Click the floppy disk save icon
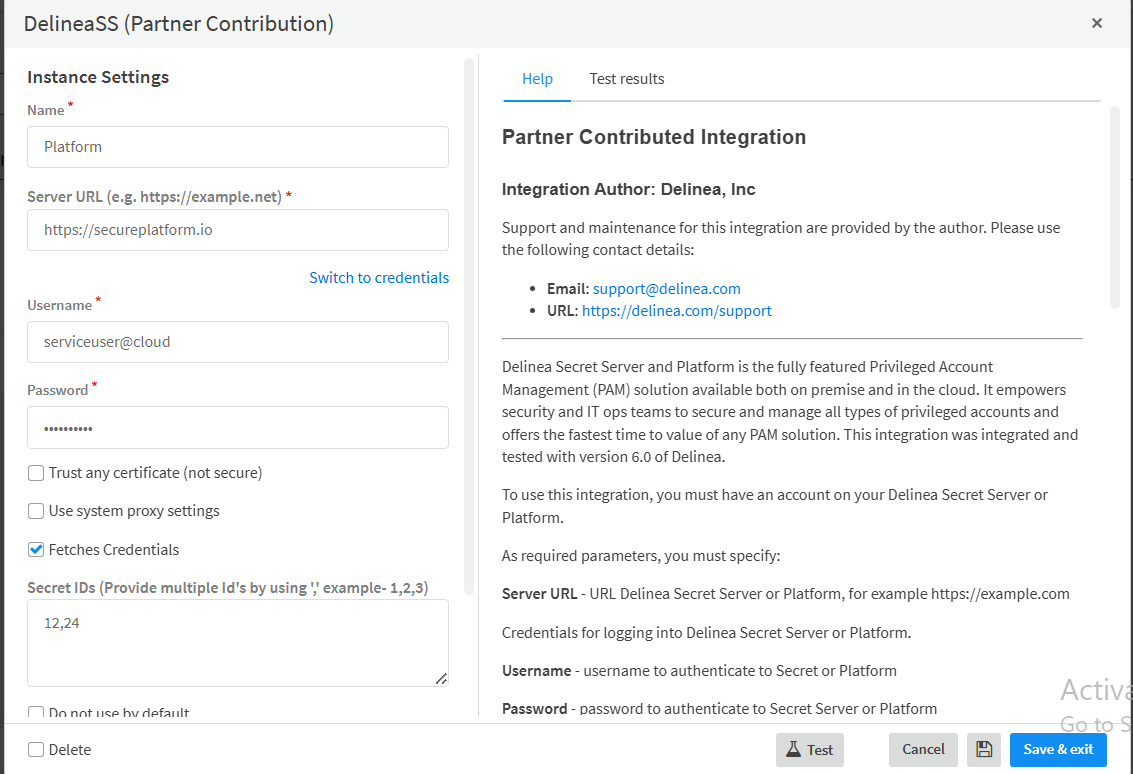1133x774 pixels. pyautogui.click(x=983, y=749)
